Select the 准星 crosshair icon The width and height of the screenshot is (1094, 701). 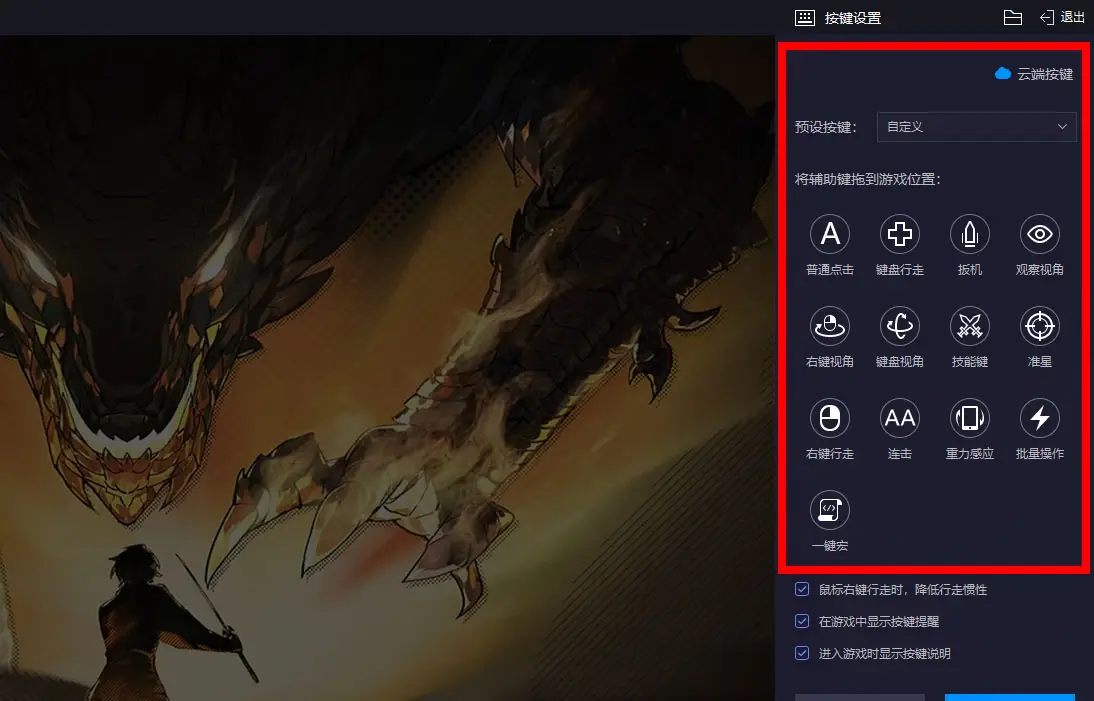pos(1040,326)
